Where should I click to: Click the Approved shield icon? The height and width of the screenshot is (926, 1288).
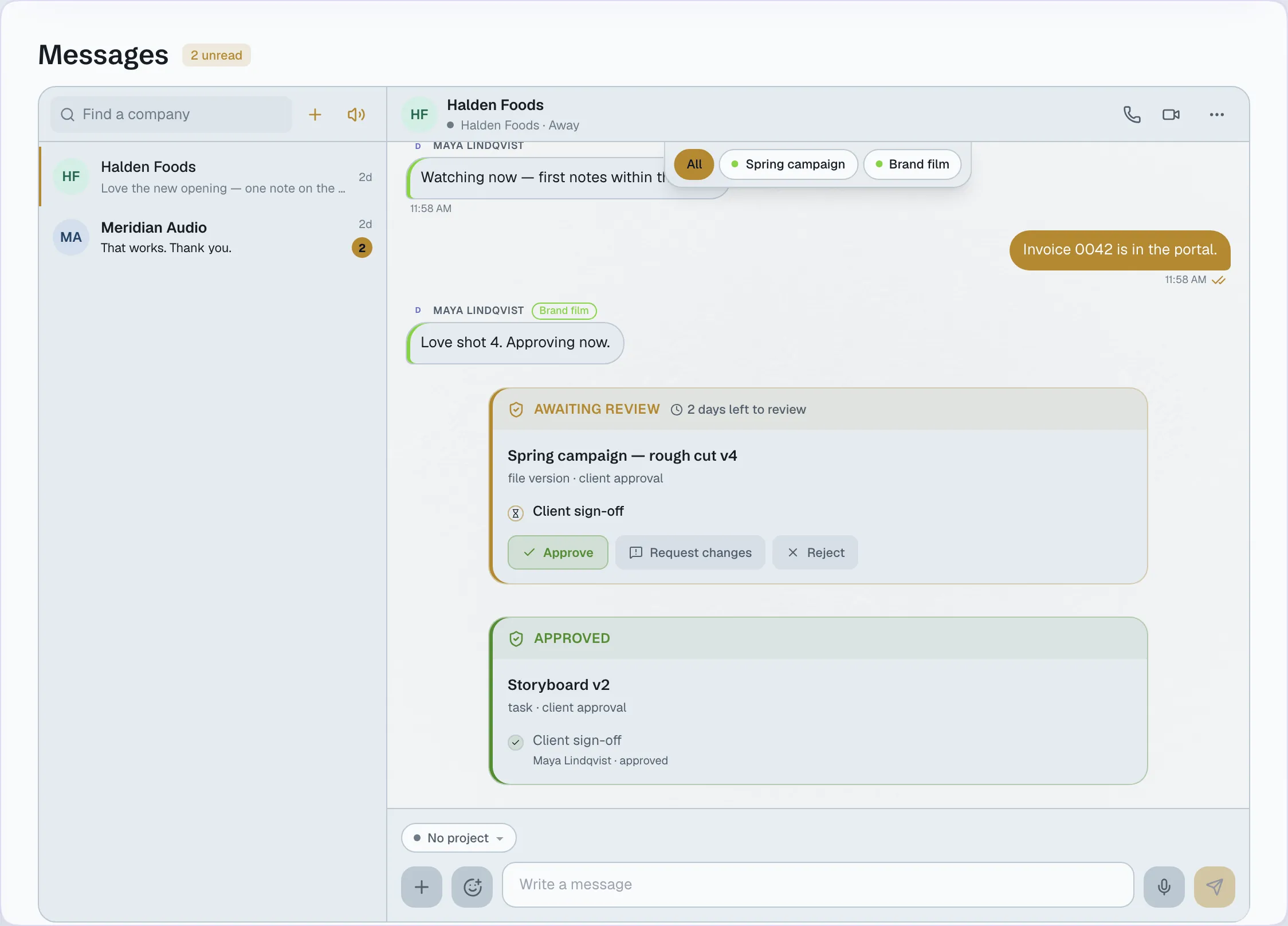(x=516, y=639)
